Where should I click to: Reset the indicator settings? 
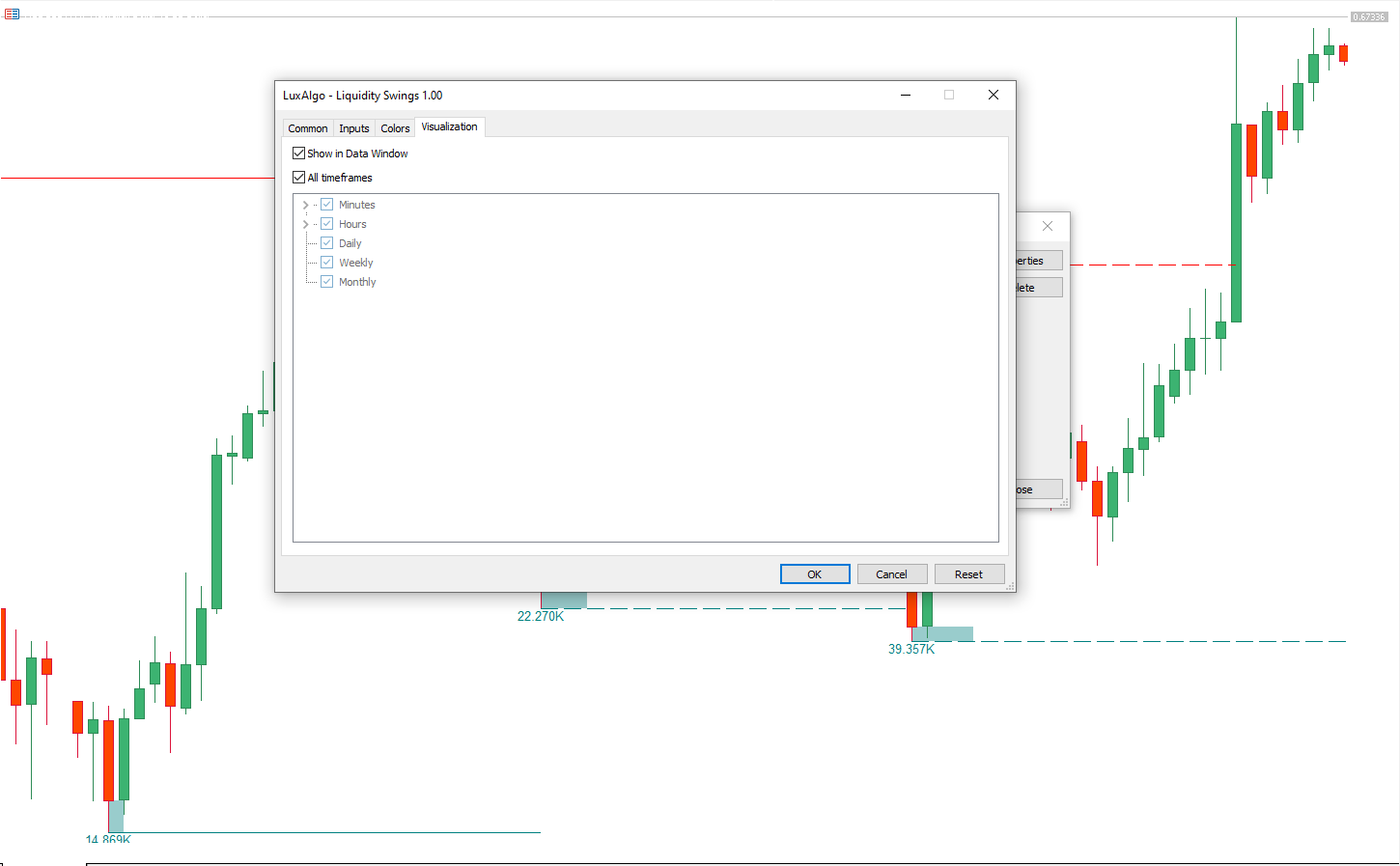click(x=968, y=574)
